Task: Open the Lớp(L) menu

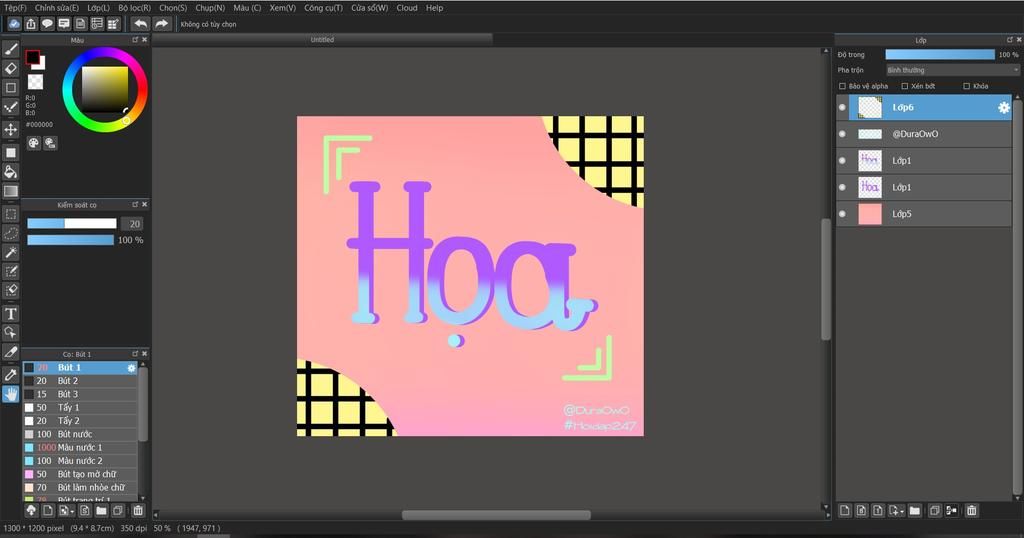Action: tap(99, 8)
